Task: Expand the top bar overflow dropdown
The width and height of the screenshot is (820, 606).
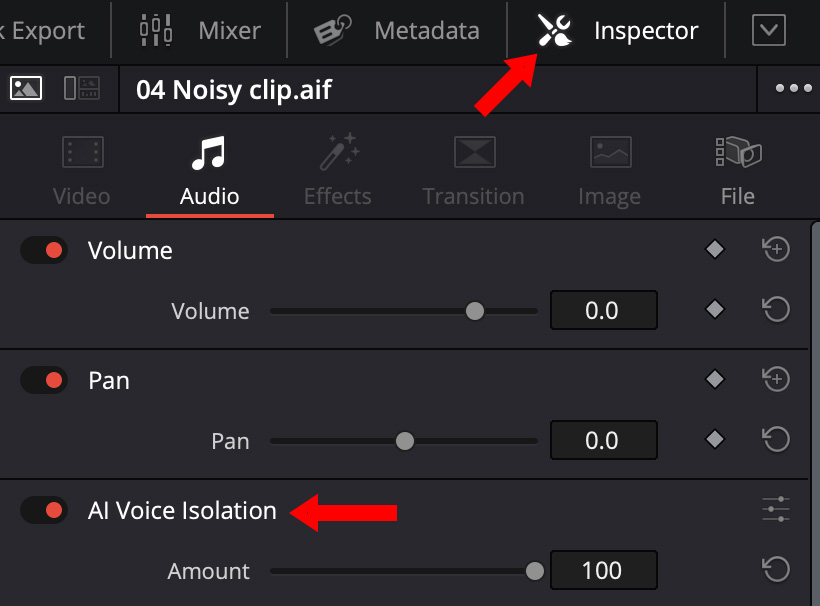Action: pos(768,31)
